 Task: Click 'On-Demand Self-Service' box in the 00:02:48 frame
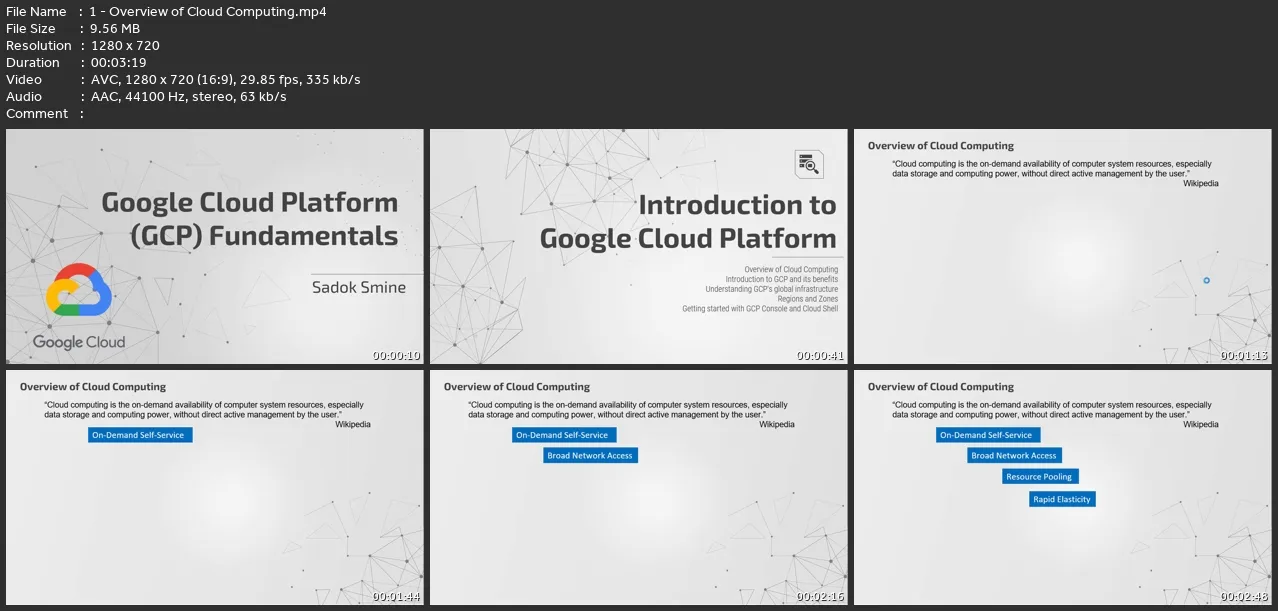[x=987, y=435]
